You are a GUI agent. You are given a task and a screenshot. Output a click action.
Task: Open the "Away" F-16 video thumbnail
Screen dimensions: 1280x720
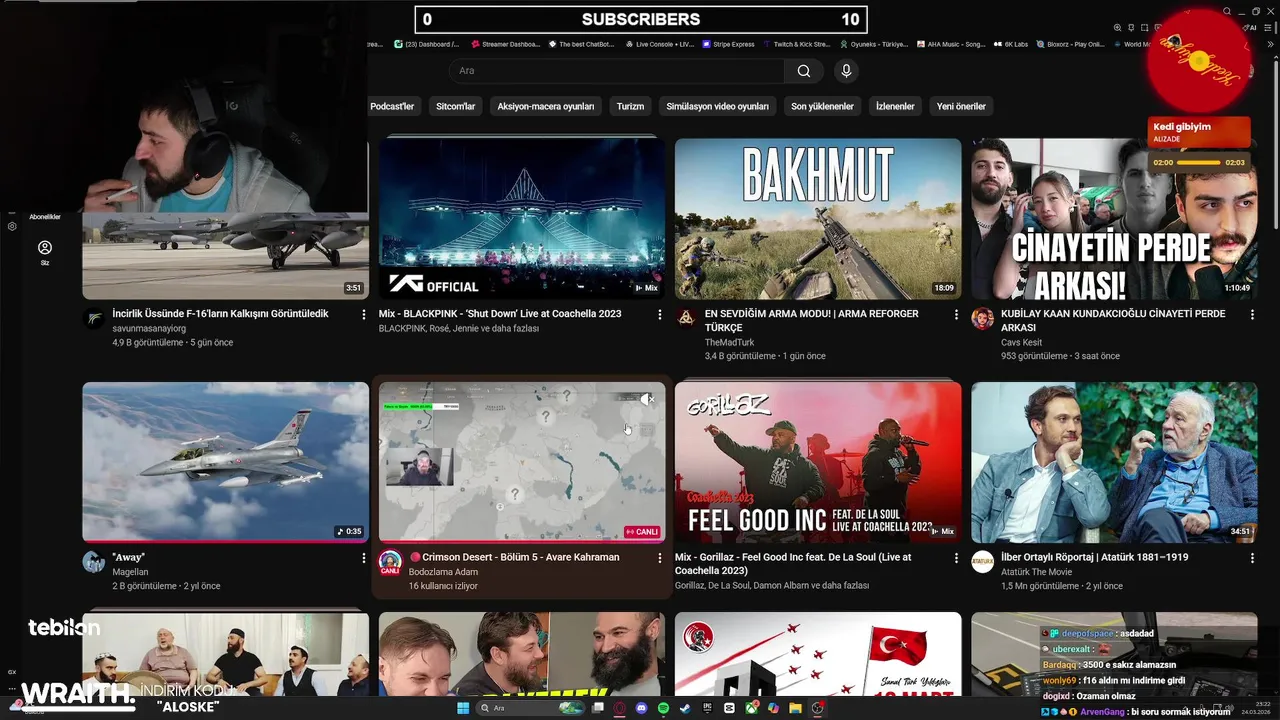click(225, 462)
